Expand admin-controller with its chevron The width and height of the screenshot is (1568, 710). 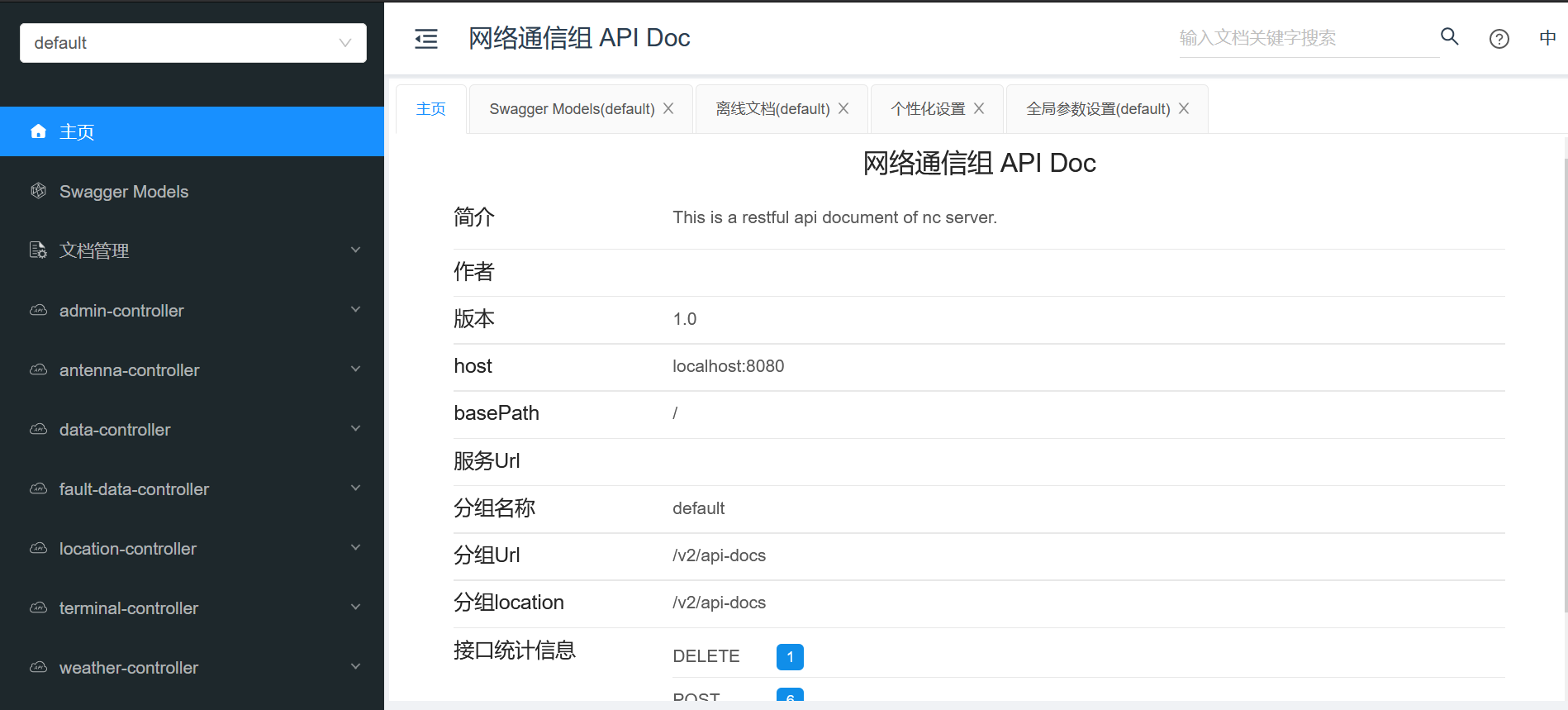tap(355, 309)
